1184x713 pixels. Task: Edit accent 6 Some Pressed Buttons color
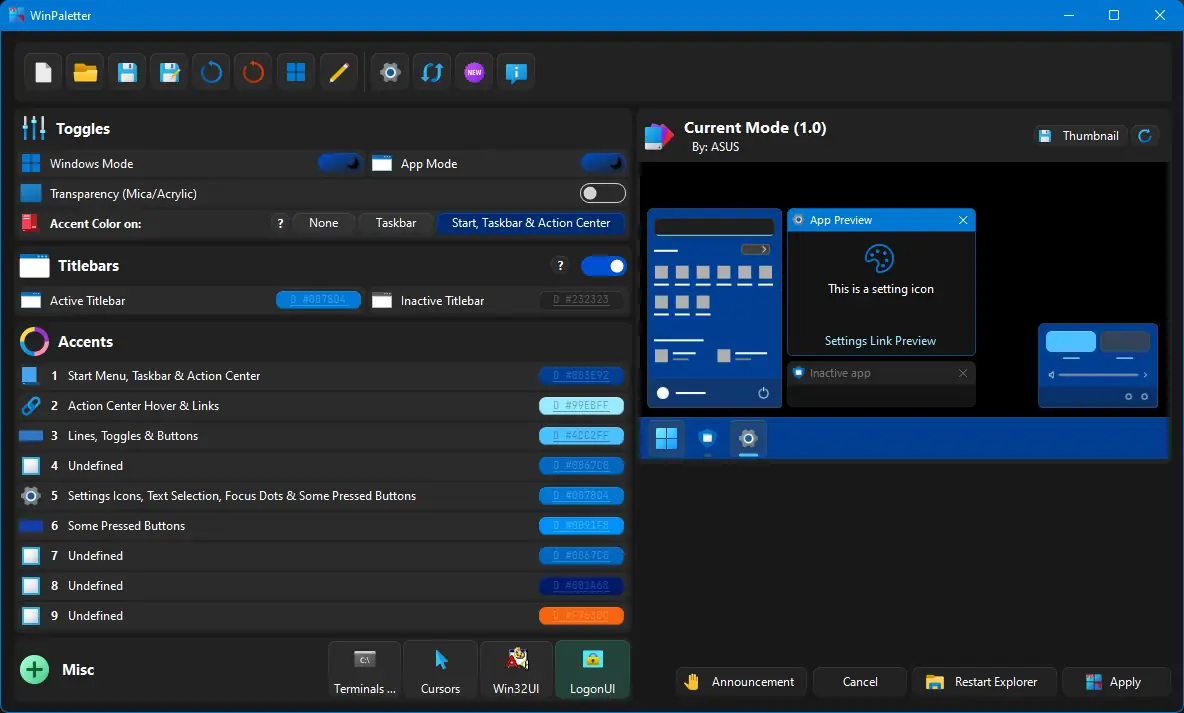click(x=581, y=526)
